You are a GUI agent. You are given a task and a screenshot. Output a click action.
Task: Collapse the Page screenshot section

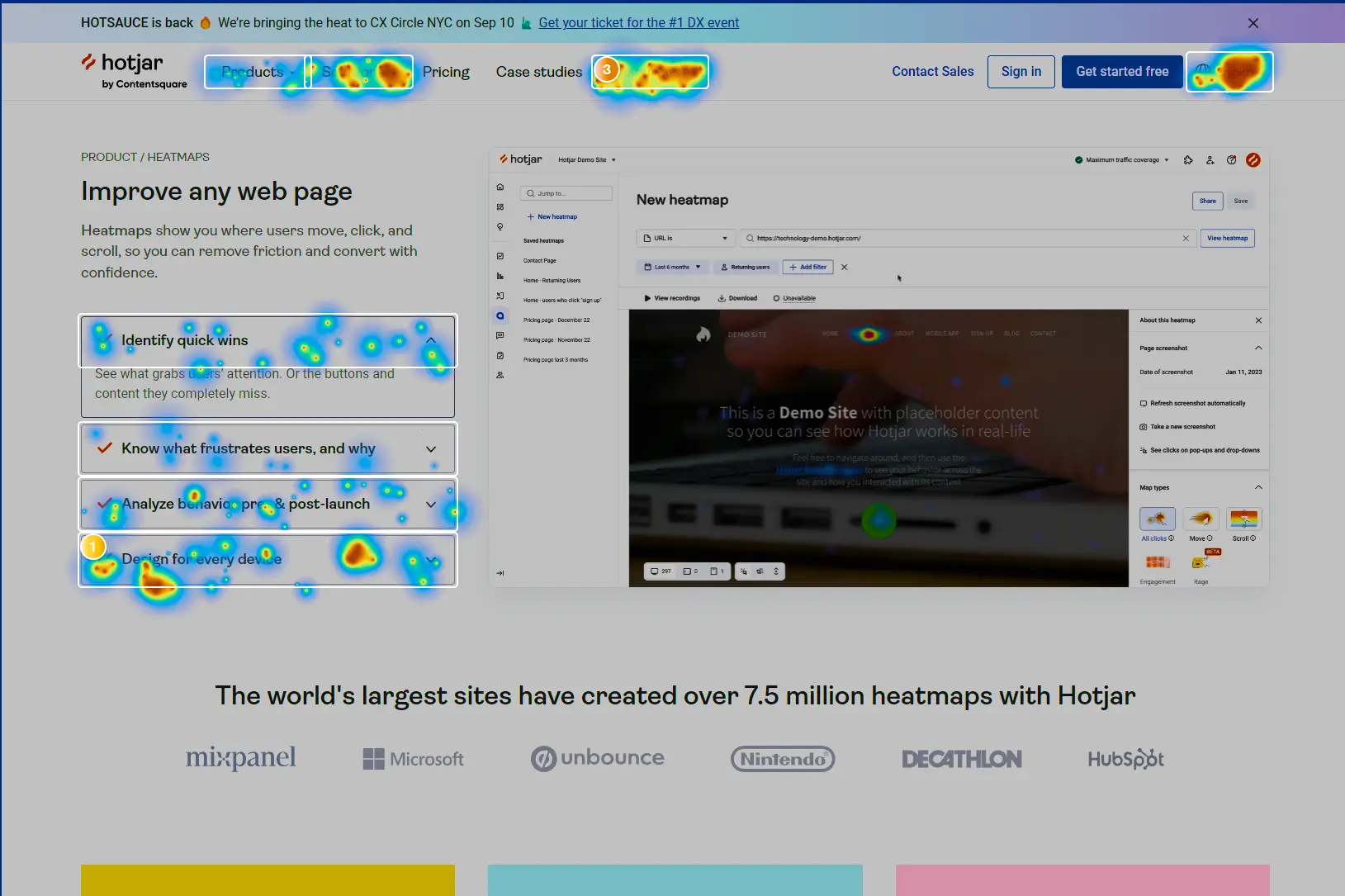point(1258,348)
